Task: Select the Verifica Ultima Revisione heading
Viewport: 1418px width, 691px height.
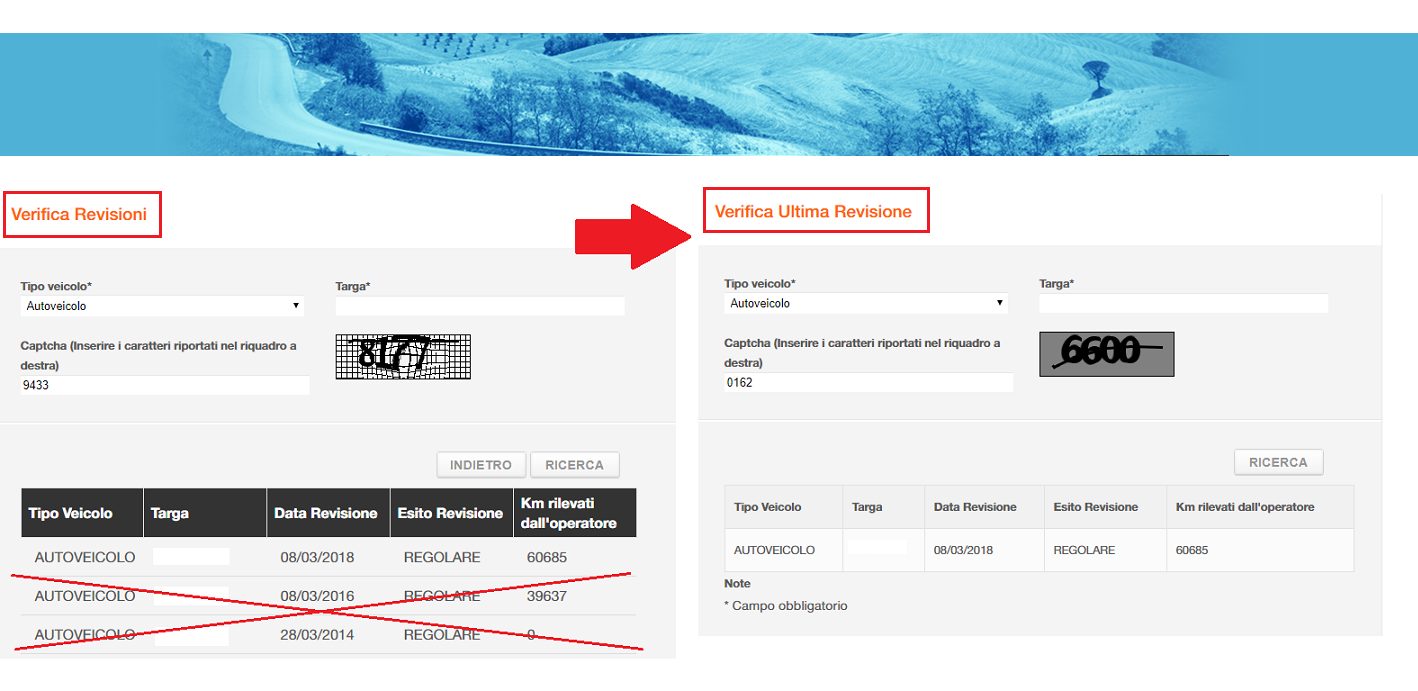Action: pyautogui.click(x=813, y=211)
